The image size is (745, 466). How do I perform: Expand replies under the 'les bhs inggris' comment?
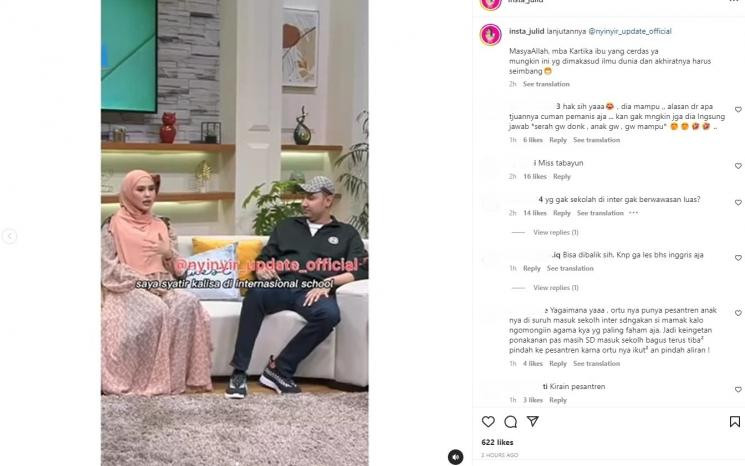coord(555,288)
